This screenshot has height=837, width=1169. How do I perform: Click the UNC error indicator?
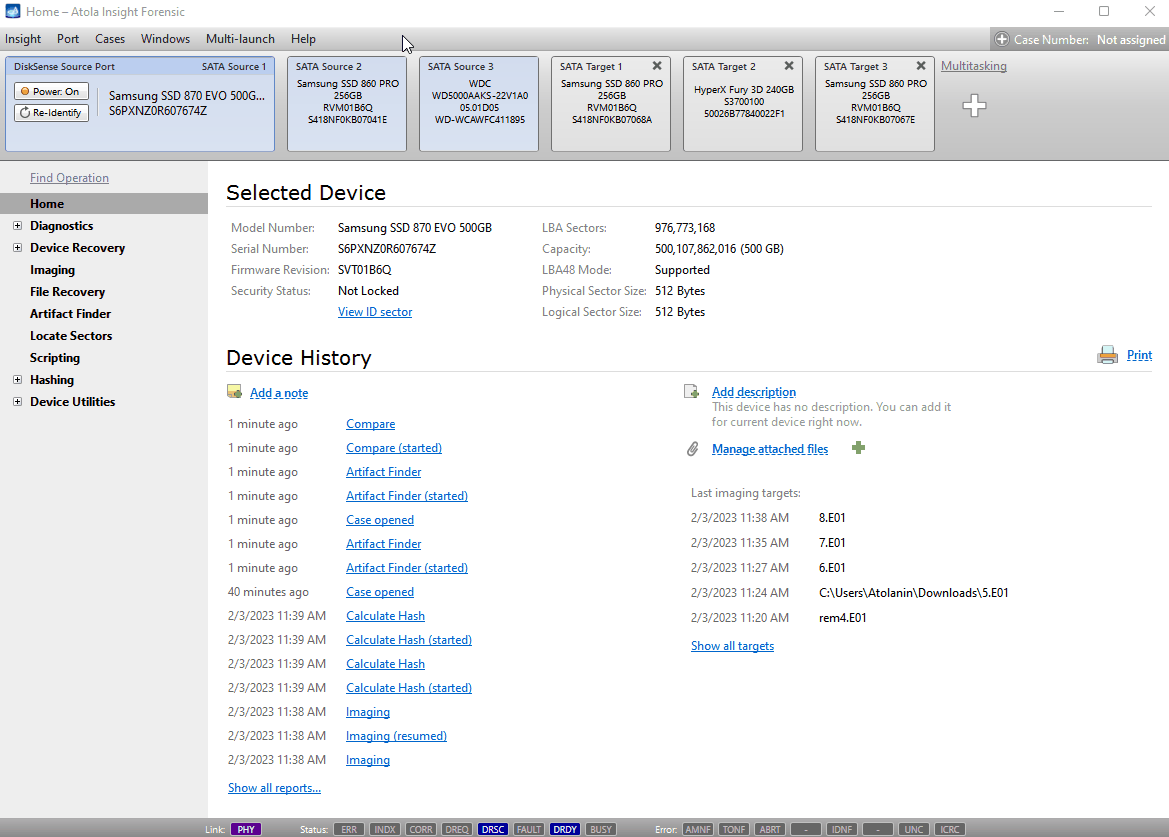(914, 829)
